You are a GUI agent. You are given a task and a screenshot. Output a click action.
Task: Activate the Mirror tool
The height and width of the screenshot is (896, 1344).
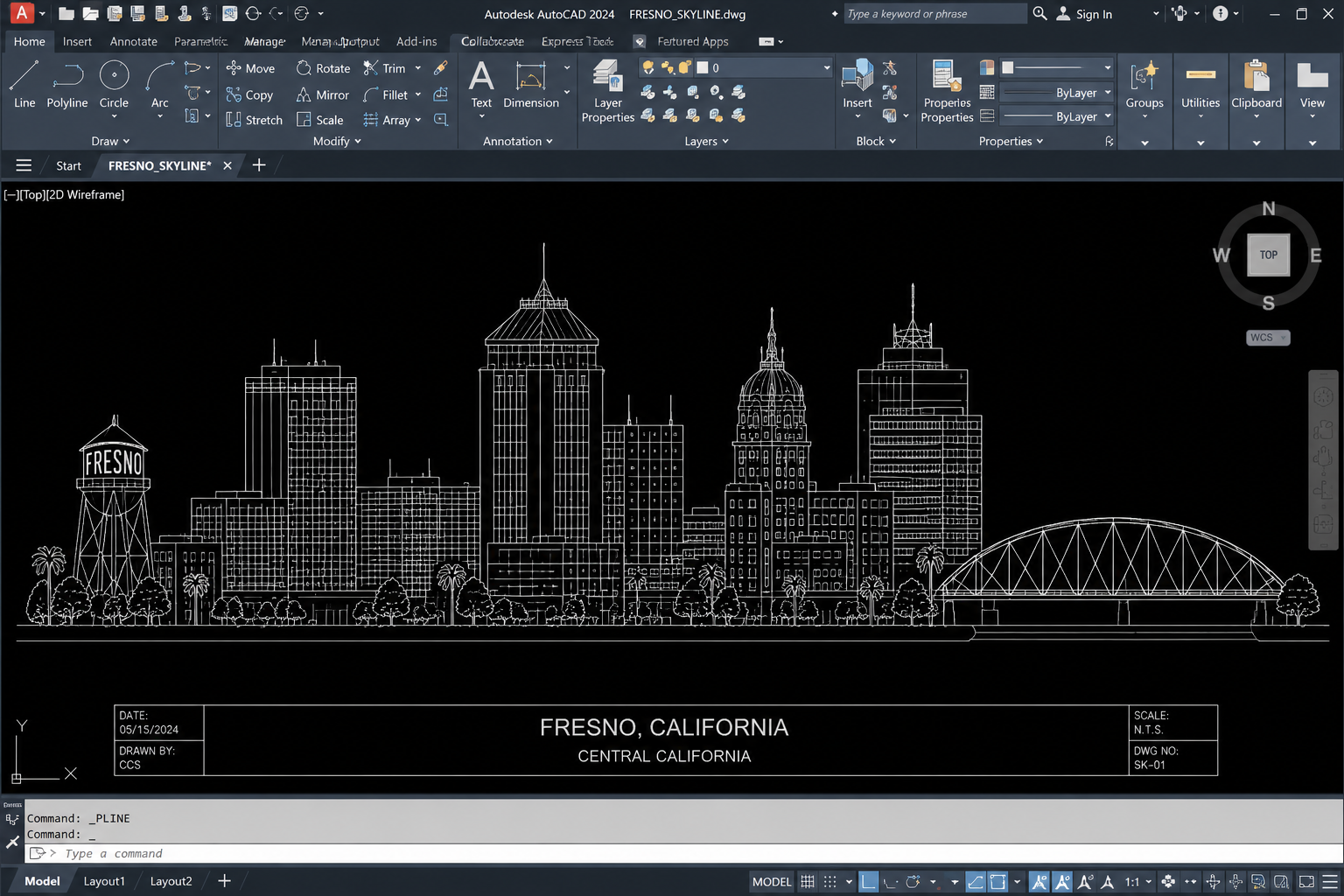click(322, 94)
